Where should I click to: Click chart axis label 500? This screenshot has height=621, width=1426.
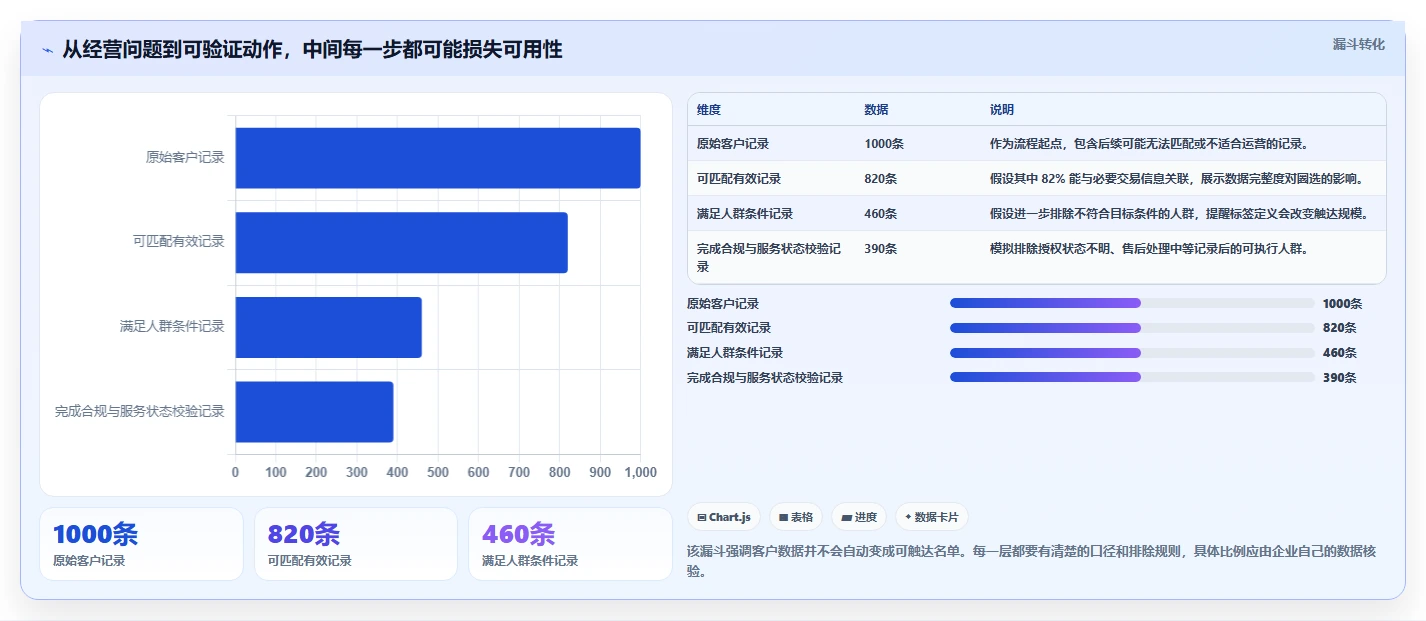(438, 472)
